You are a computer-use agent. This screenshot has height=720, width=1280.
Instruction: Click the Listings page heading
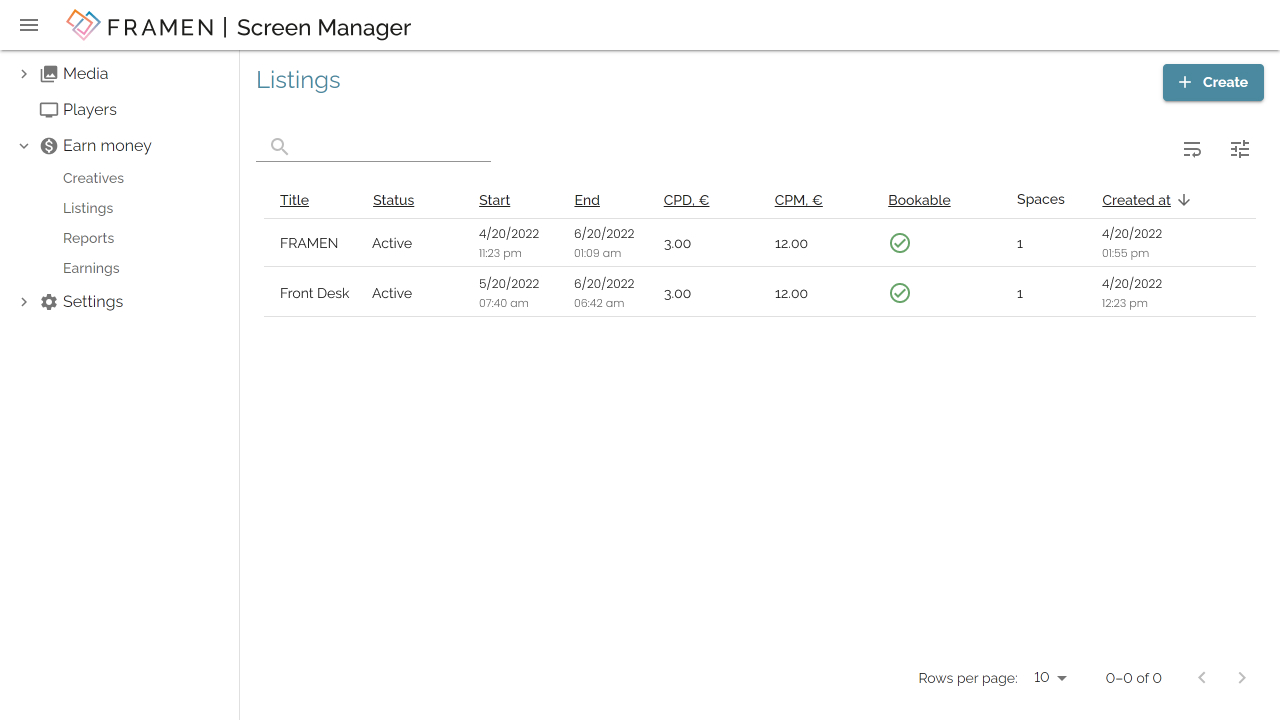coord(298,80)
